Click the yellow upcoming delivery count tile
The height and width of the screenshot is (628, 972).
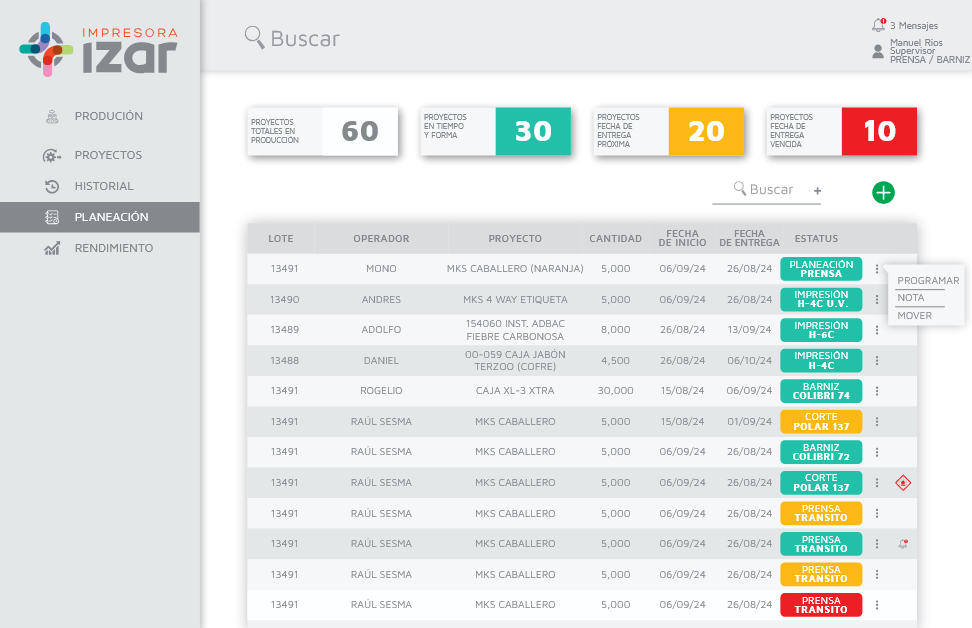pos(706,131)
